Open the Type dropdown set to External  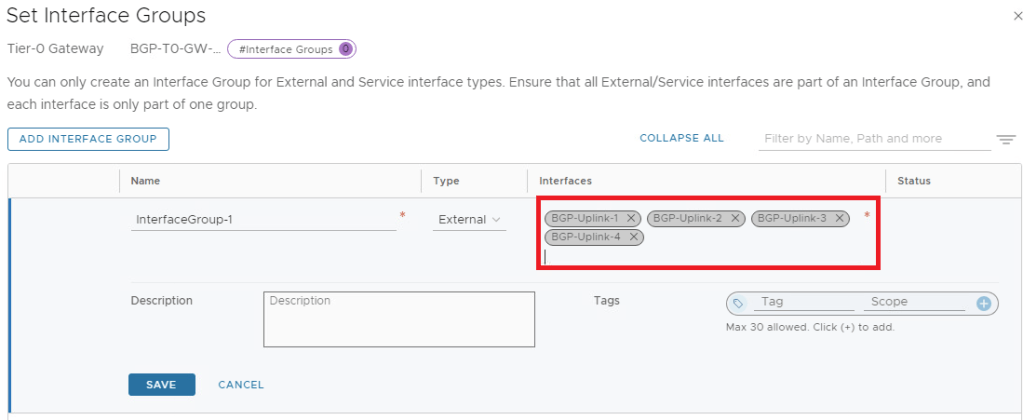[x=469, y=219]
